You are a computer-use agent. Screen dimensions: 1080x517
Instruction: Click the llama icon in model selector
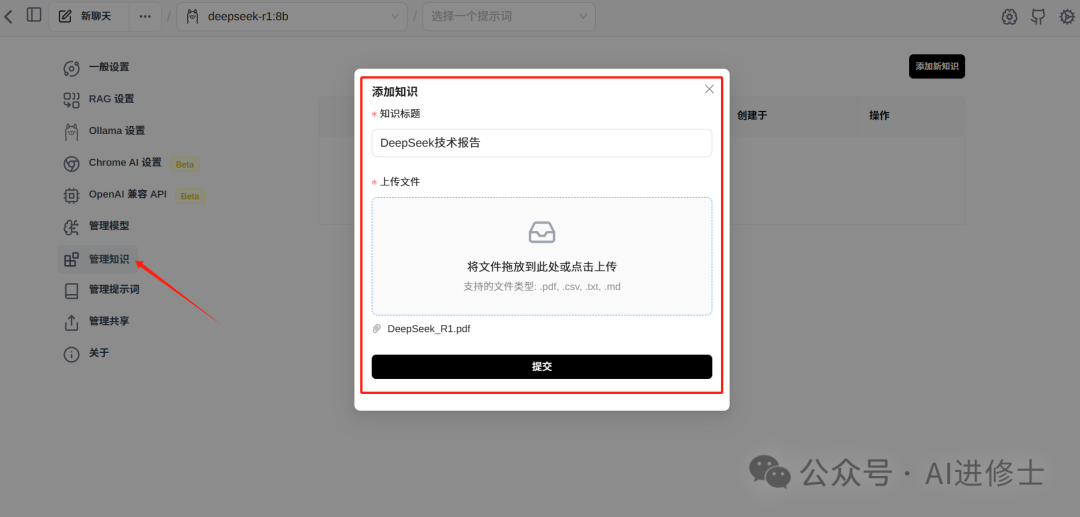[193, 17]
